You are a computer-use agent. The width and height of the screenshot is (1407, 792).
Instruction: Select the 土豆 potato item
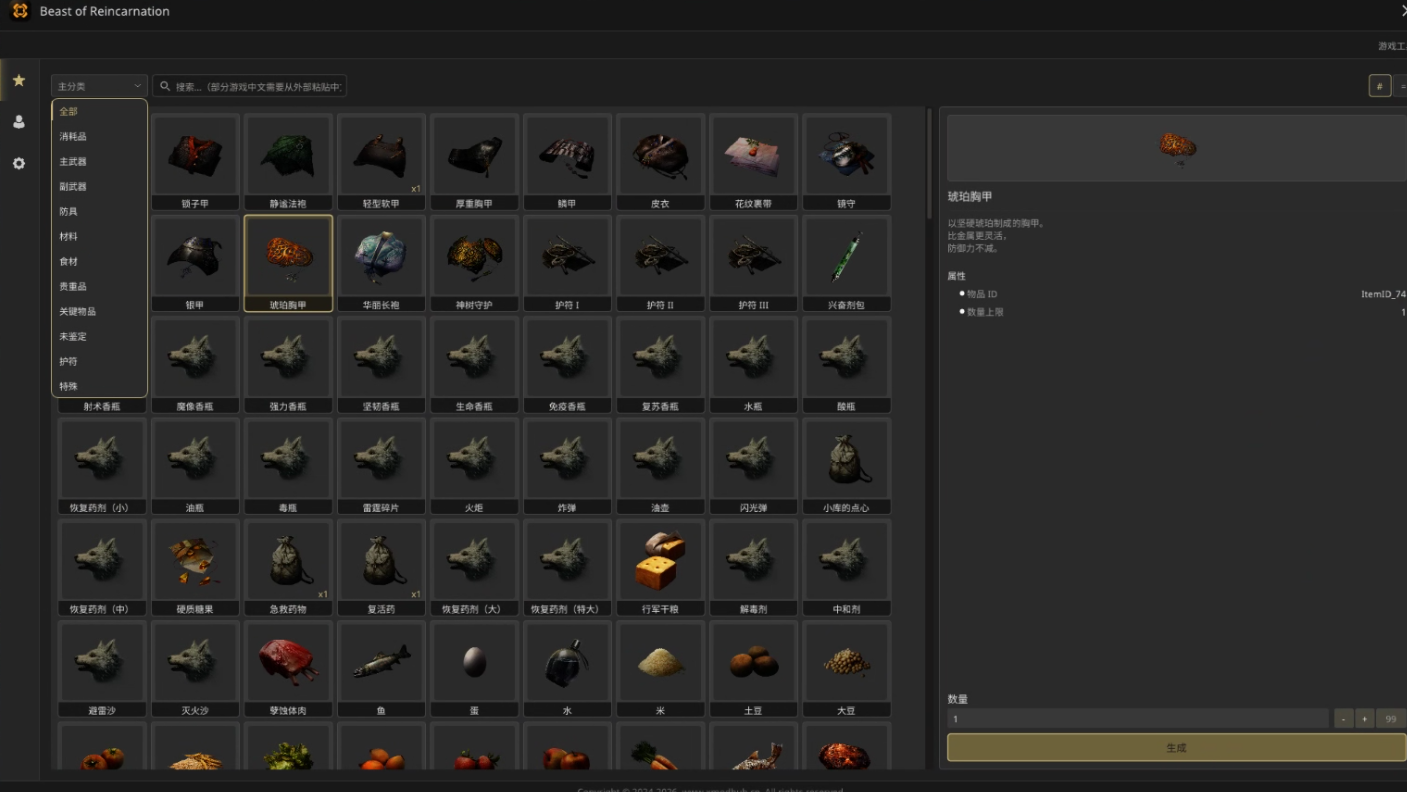tap(753, 669)
